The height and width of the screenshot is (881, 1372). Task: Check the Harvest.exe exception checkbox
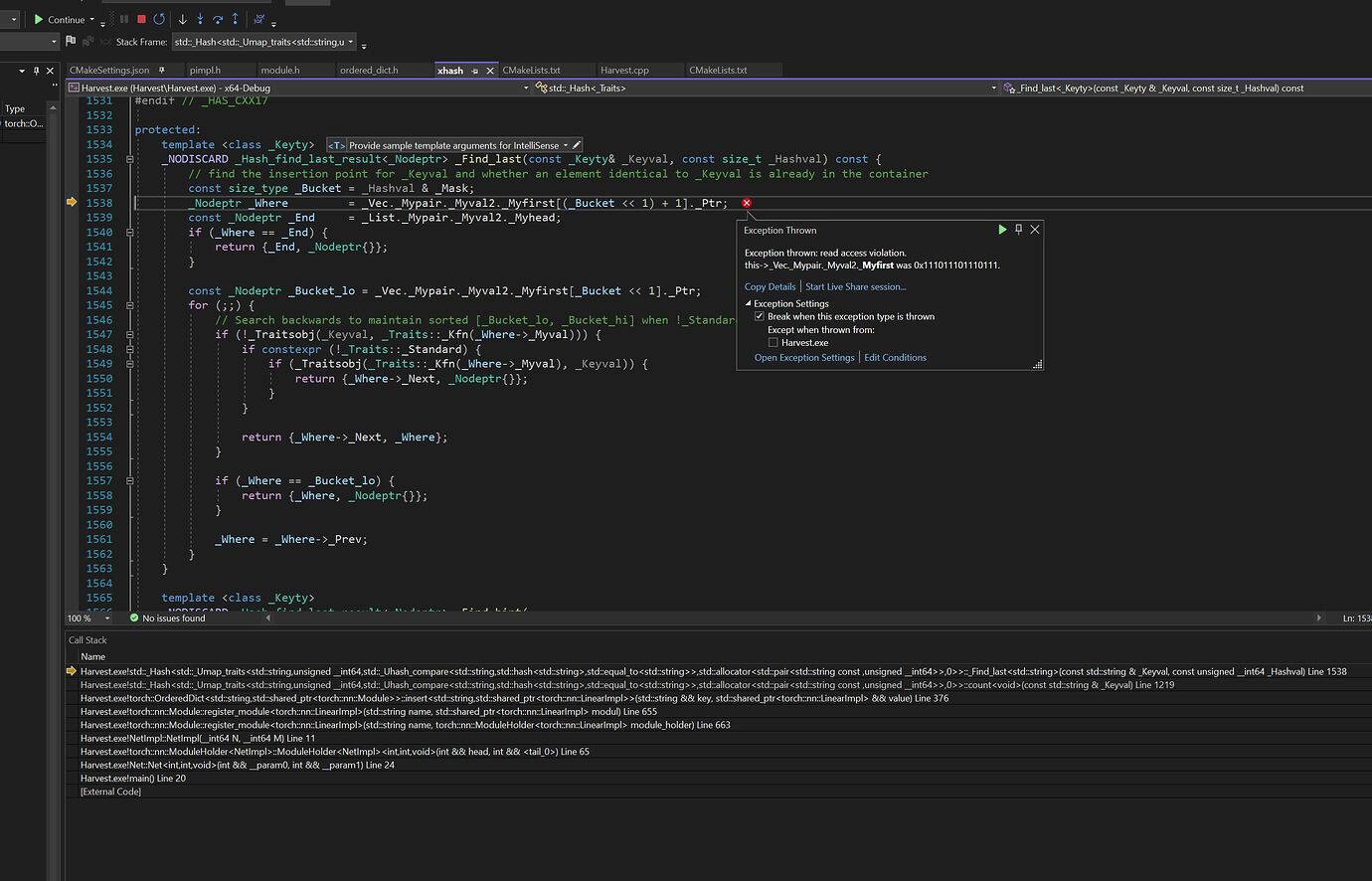tap(772, 342)
